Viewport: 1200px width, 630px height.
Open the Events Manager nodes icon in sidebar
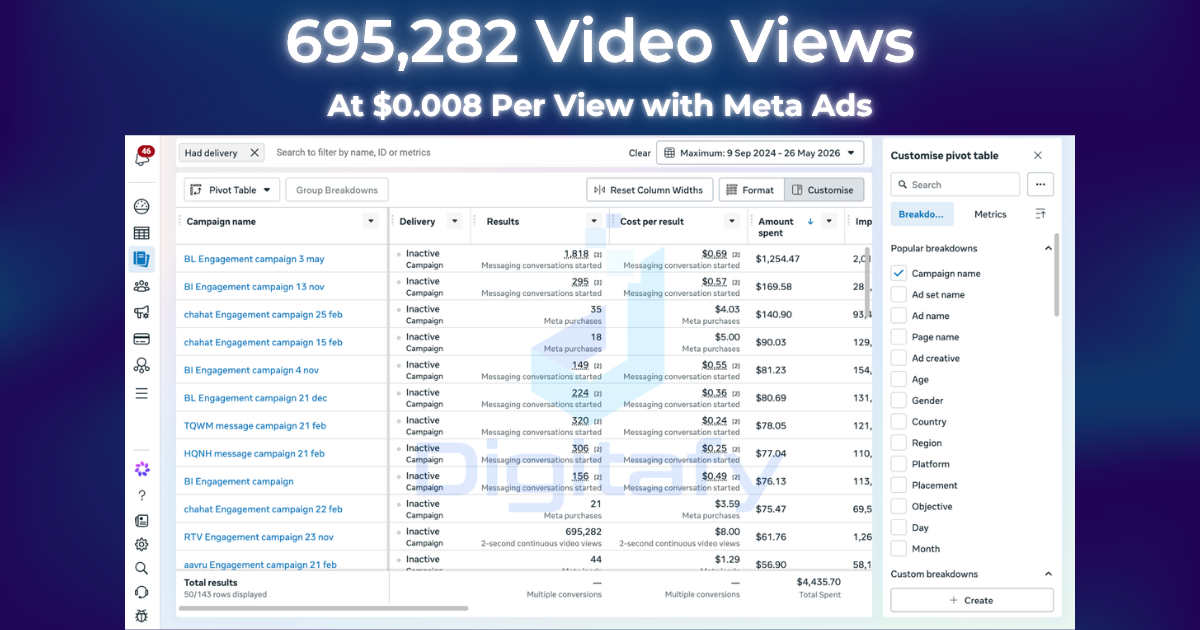[141, 366]
